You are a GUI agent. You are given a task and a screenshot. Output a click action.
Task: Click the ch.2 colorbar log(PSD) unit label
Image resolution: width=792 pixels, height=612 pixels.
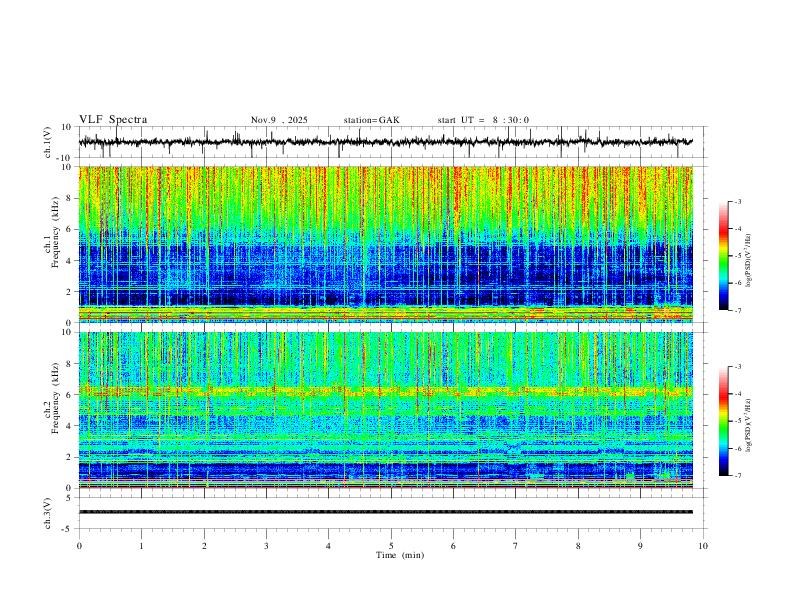748,425
